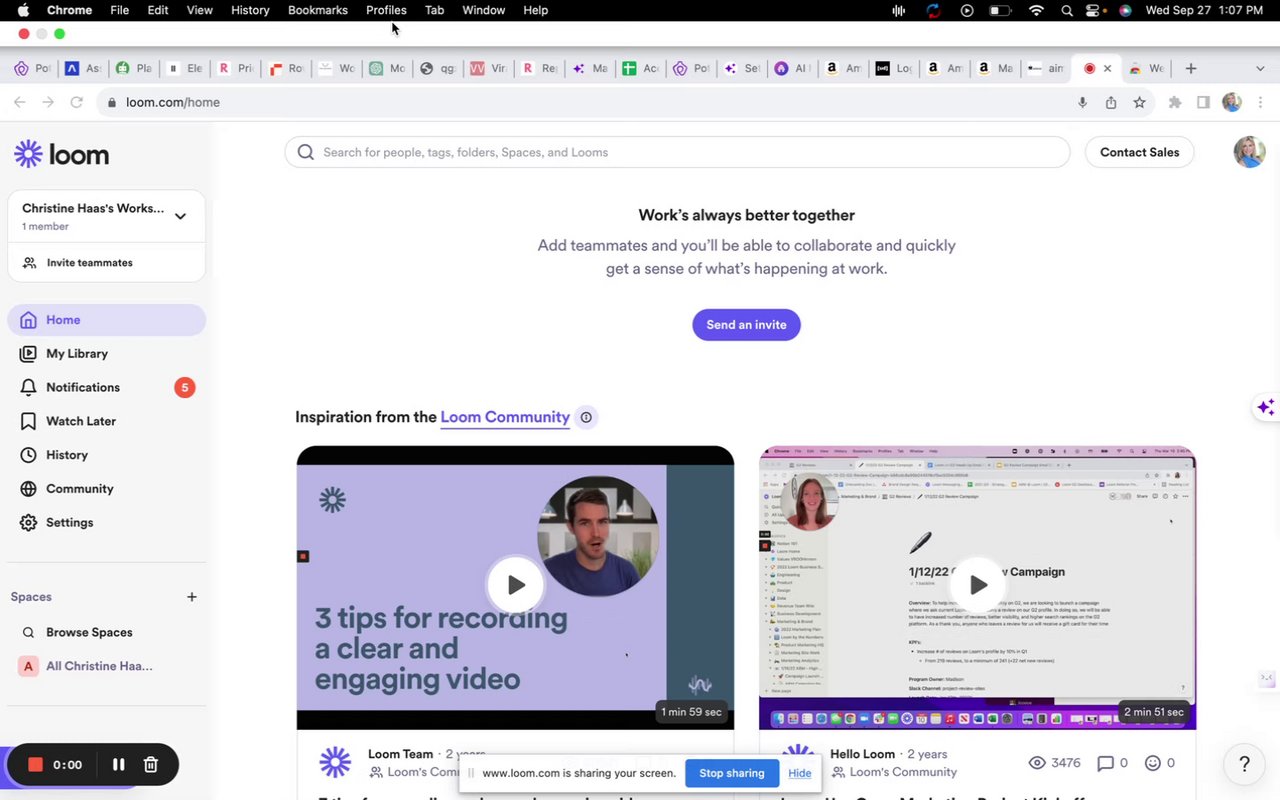The height and width of the screenshot is (800, 1280).
Task: Pause the Loom recording
Action: (118, 765)
